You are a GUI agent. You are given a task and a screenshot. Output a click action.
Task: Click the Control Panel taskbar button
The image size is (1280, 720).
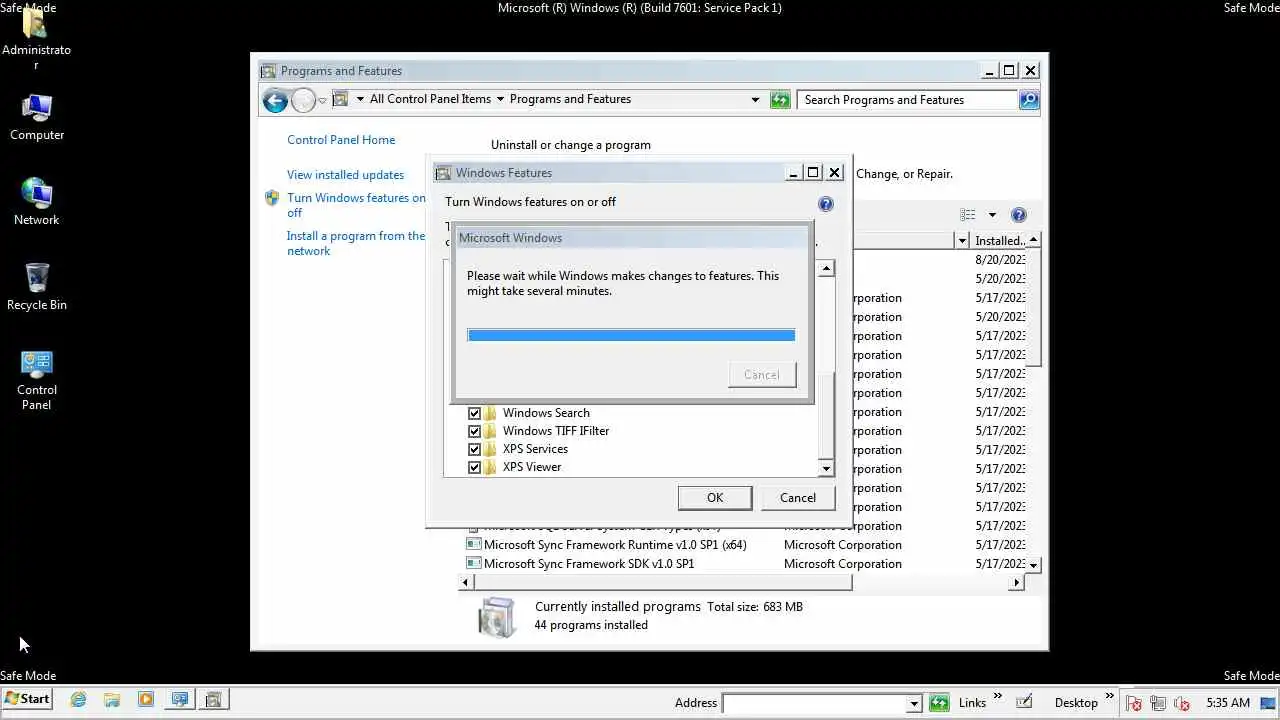pos(180,700)
